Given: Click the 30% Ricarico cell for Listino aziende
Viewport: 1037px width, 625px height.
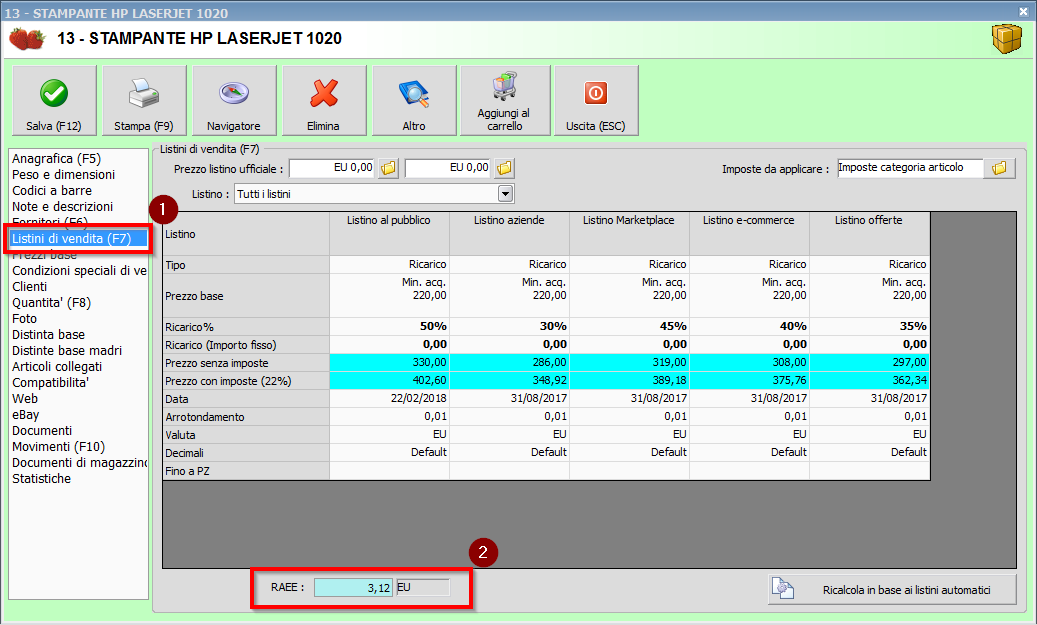Looking at the screenshot, I should click(509, 326).
